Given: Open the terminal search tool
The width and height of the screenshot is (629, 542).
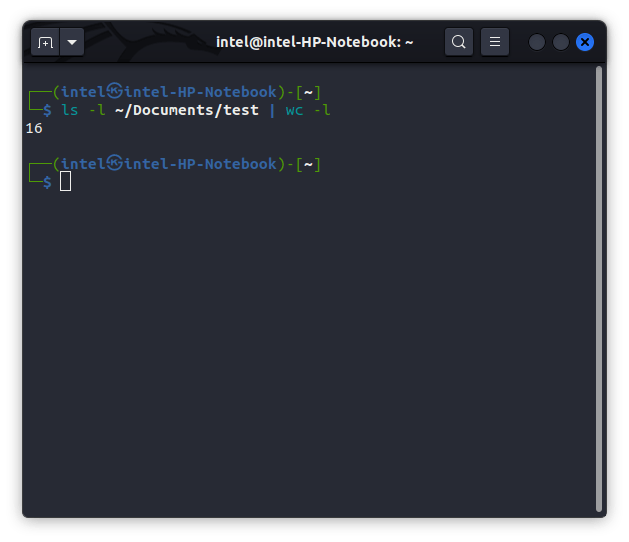Looking at the screenshot, I should click(459, 42).
